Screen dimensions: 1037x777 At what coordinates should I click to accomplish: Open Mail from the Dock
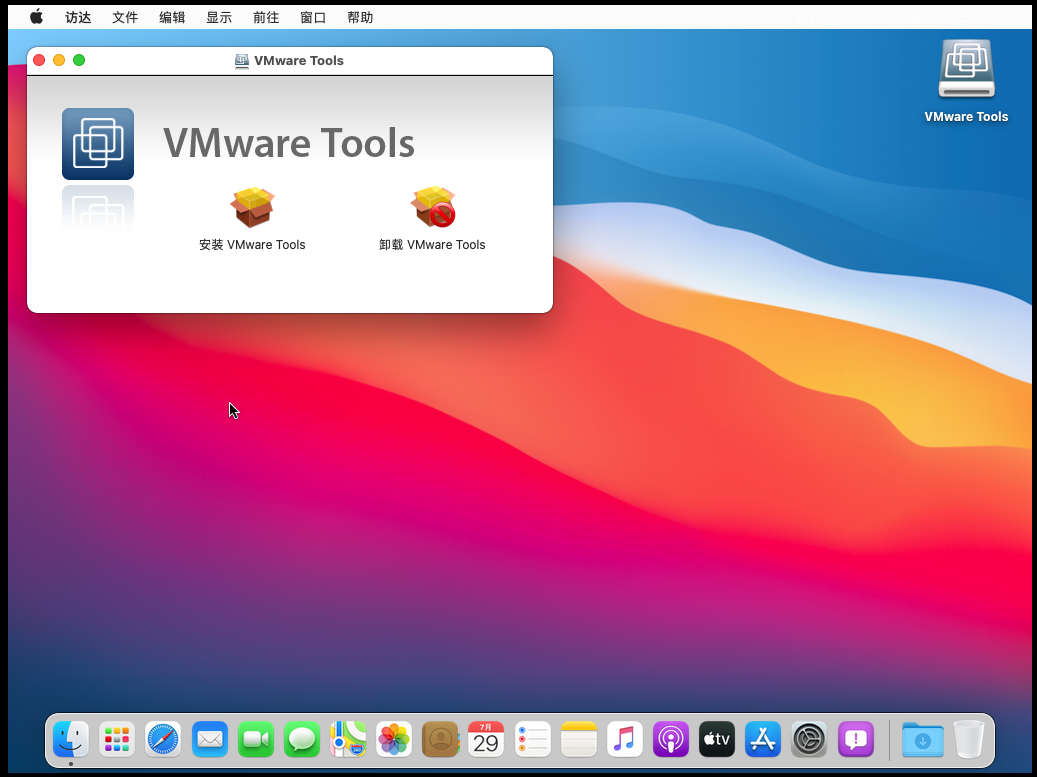210,739
